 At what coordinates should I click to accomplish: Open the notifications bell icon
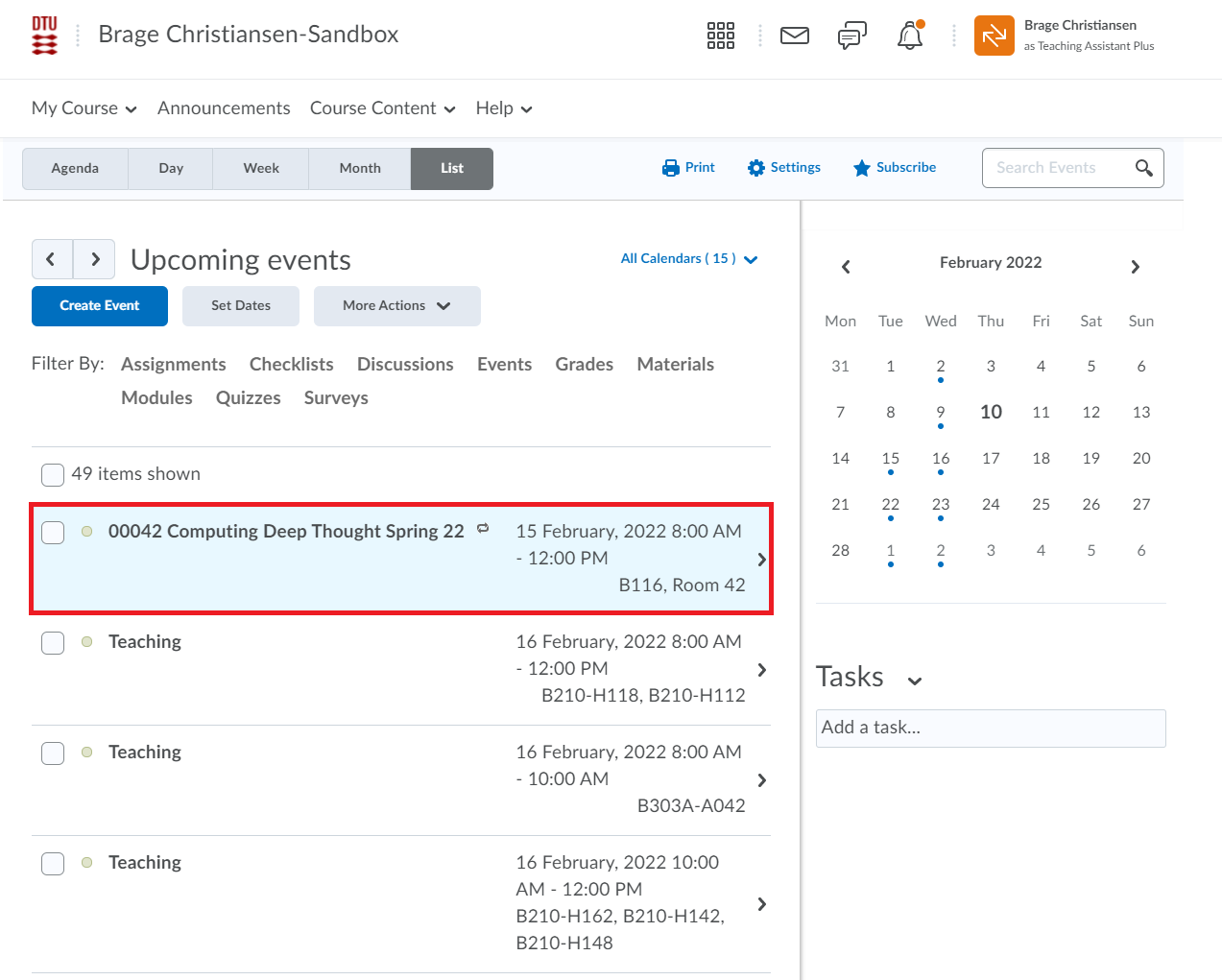[909, 36]
